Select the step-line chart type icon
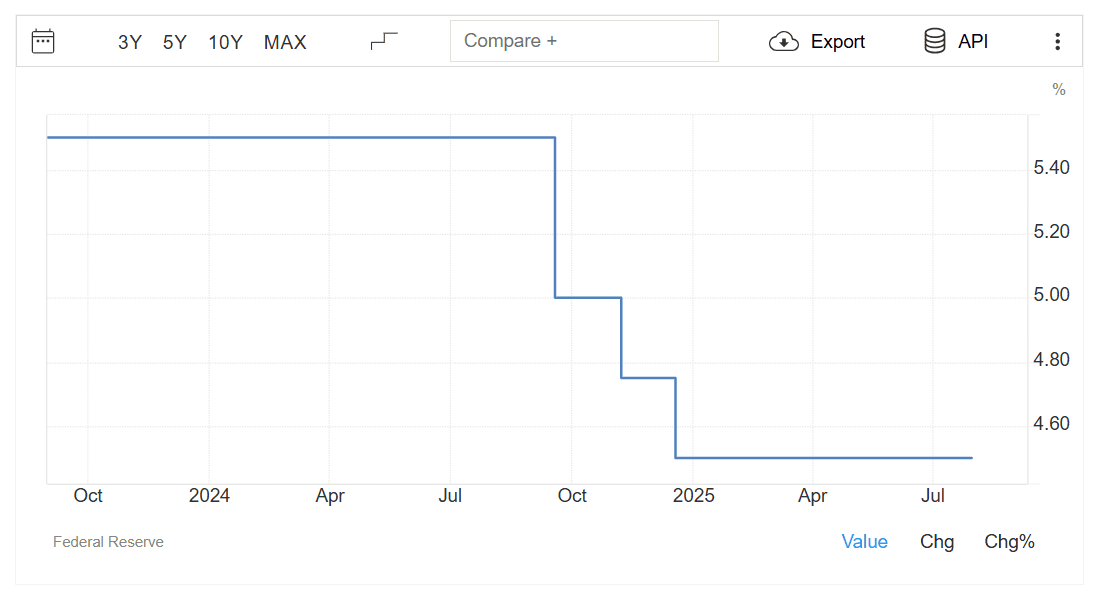1095x597 pixels. pyautogui.click(x=383, y=41)
